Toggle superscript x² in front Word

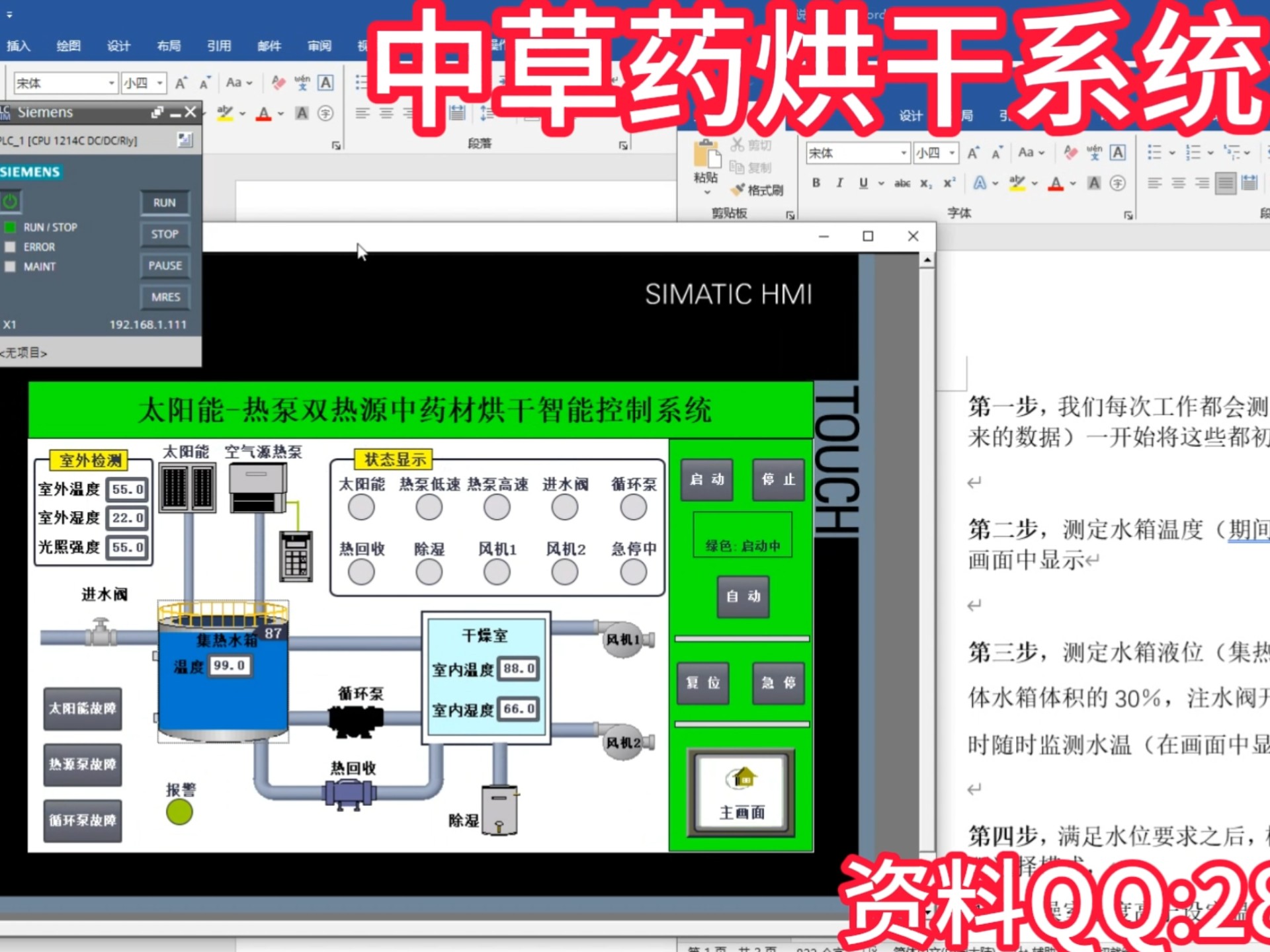pyautogui.click(x=949, y=183)
